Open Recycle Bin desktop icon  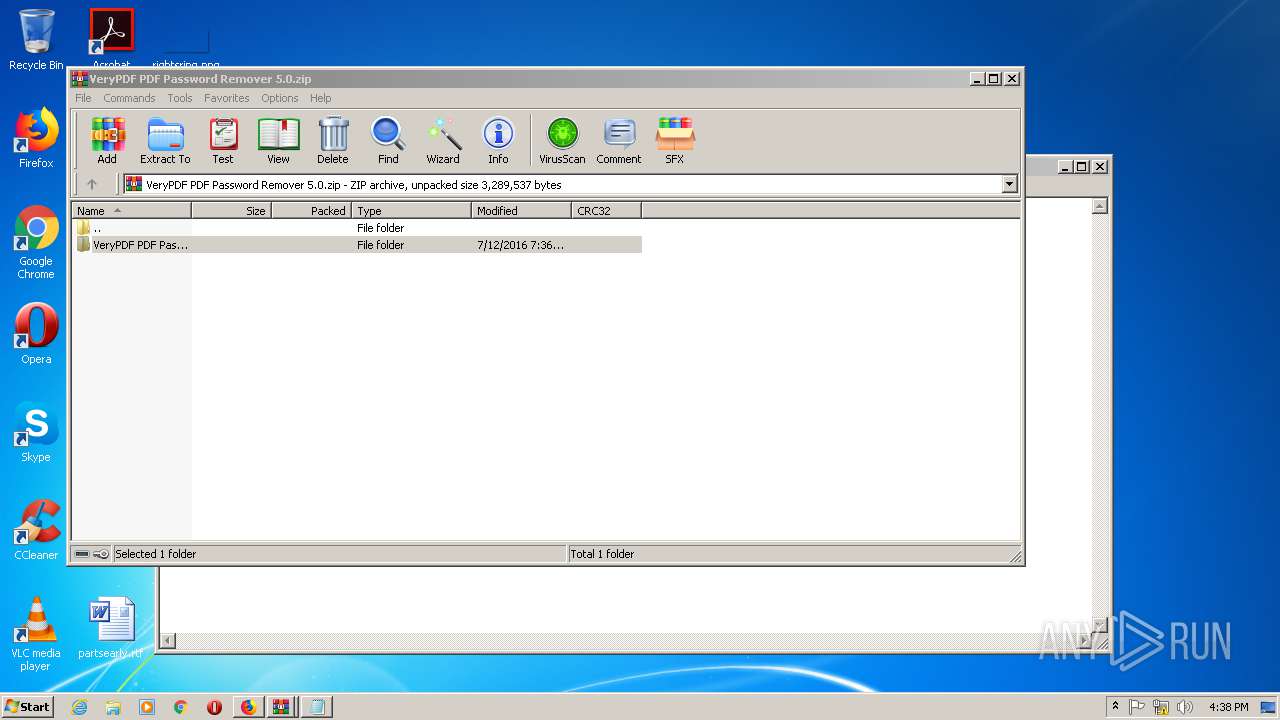(x=36, y=40)
